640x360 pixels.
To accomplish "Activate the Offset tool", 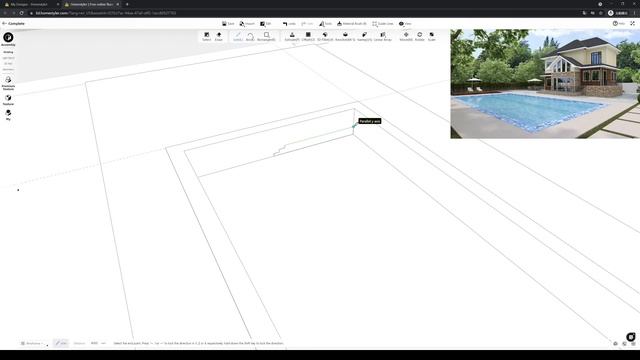I will pos(308,36).
